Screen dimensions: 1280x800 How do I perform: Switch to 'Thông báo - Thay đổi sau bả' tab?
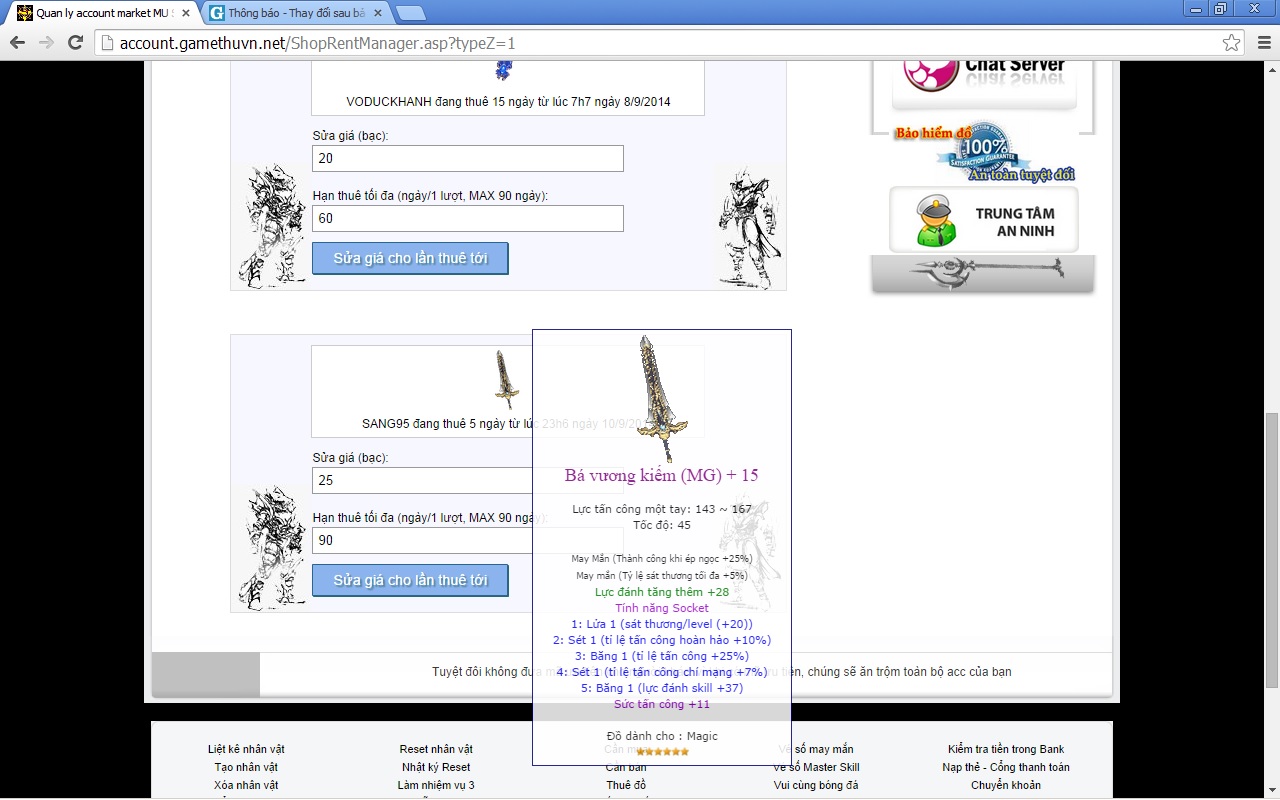point(295,13)
